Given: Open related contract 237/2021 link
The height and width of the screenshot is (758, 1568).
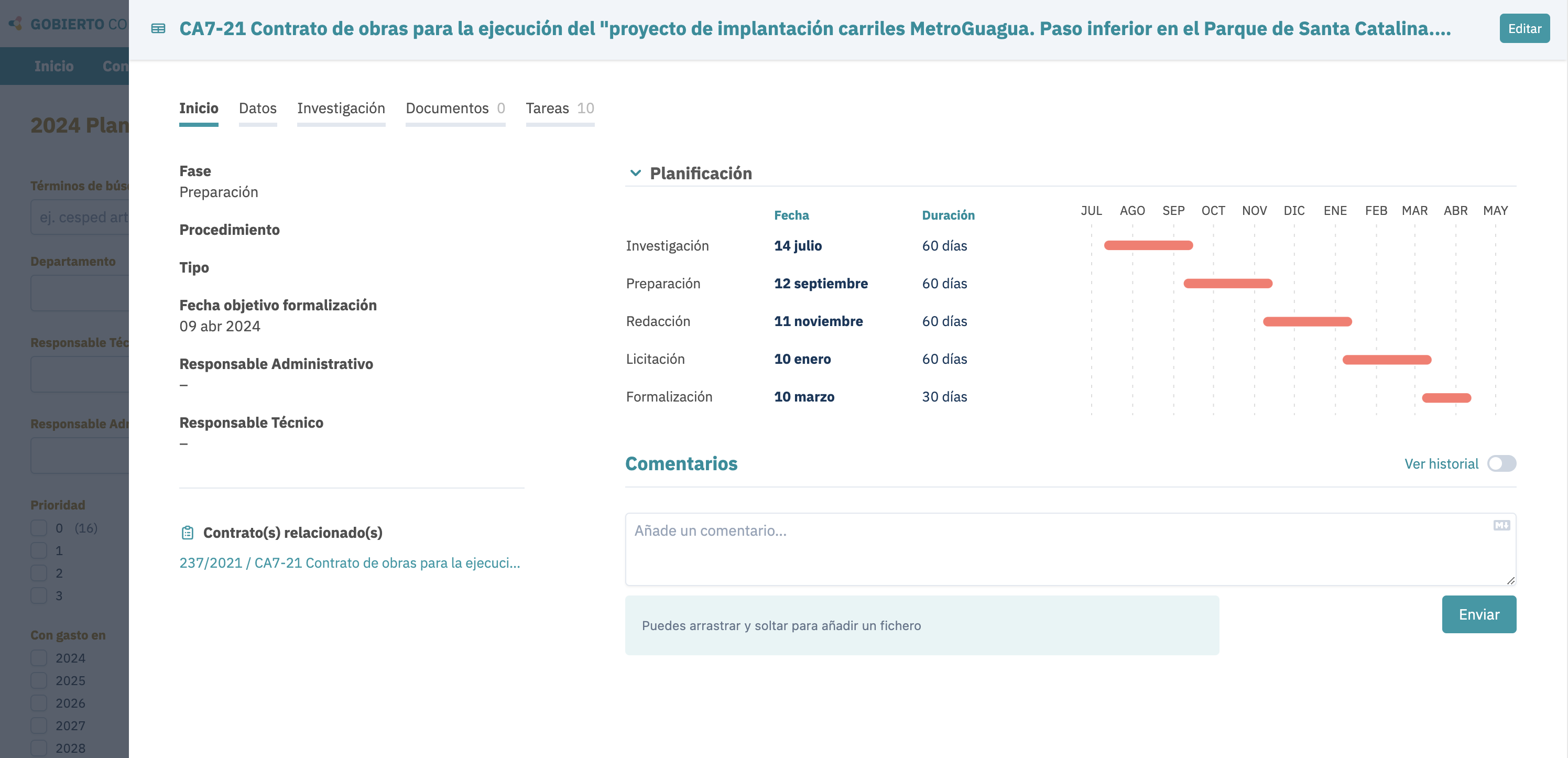Looking at the screenshot, I should pyautogui.click(x=350, y=563).
